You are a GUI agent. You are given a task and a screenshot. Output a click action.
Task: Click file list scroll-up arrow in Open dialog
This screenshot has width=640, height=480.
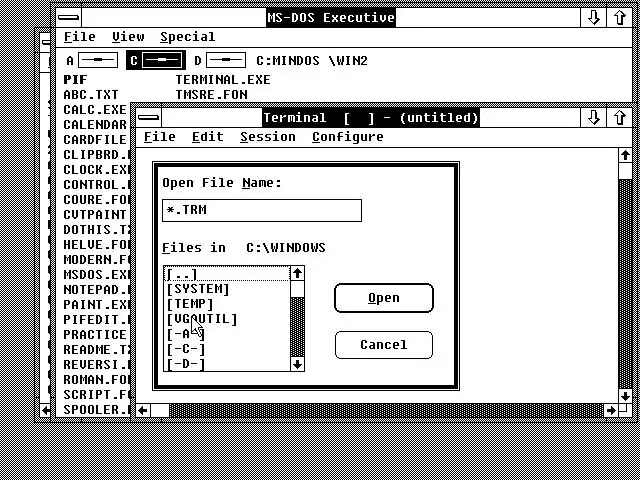(x=297, y=273)
